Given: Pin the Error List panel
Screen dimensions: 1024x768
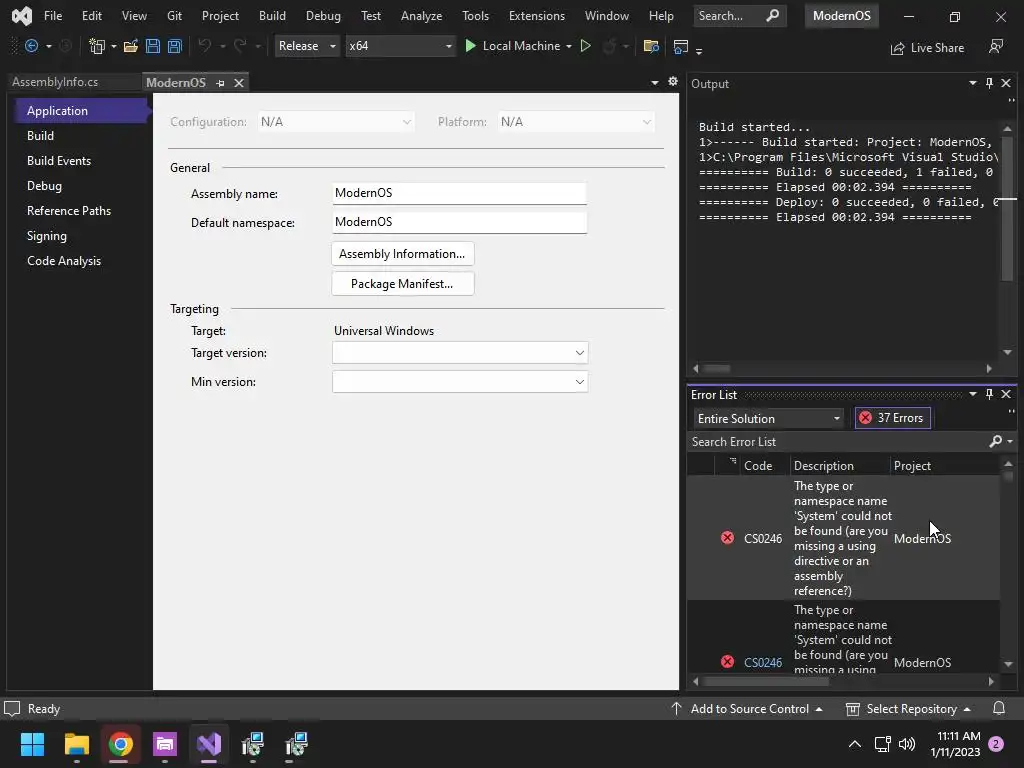Looking at the screenshot, I should click(989, 394).
